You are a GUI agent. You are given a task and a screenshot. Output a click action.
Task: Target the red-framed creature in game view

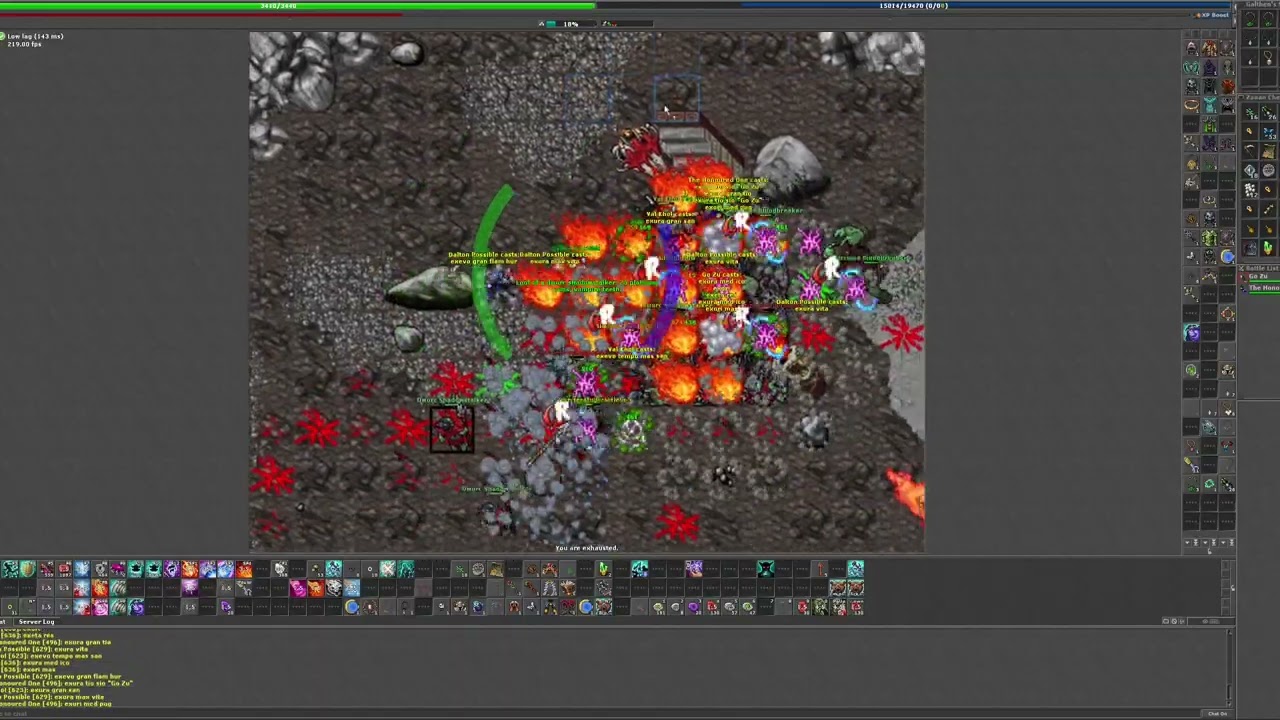(451, 430)
